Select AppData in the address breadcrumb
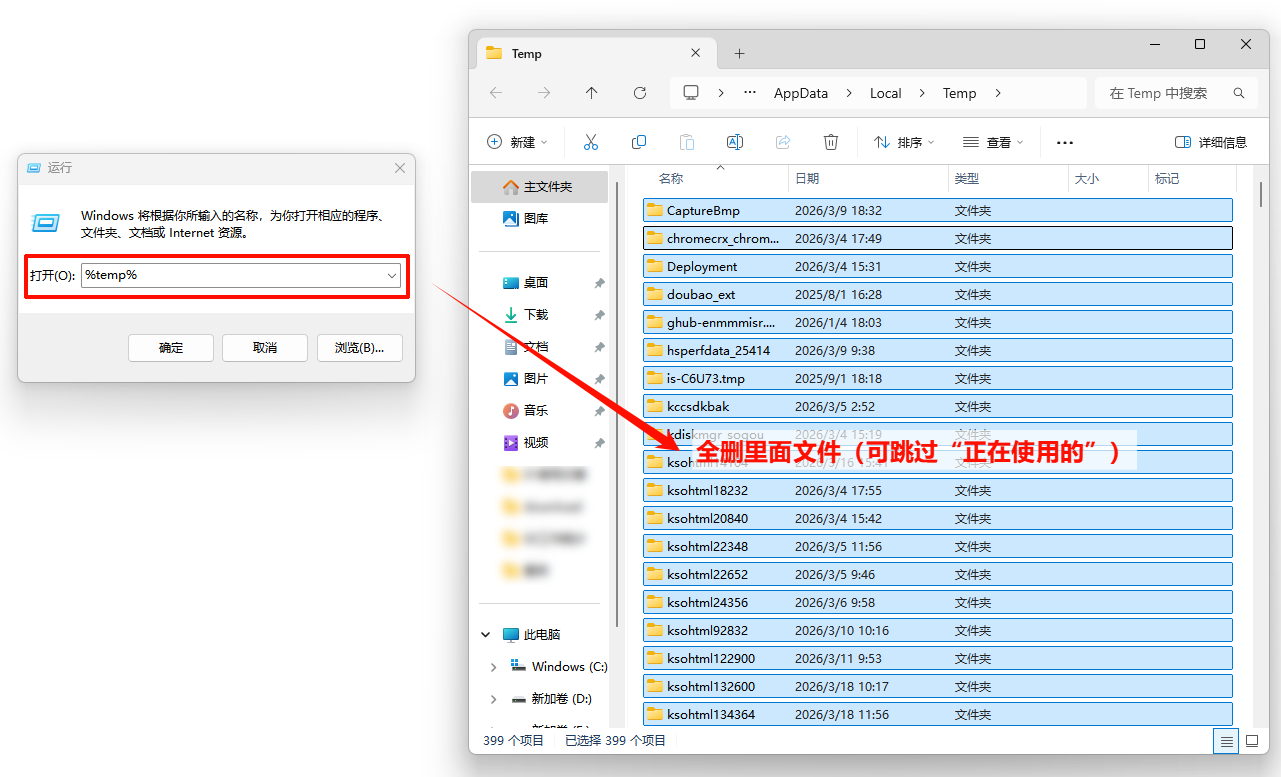Image resolution: width=1281 pixels, height=777 pixels. click(x=800, y=93)
